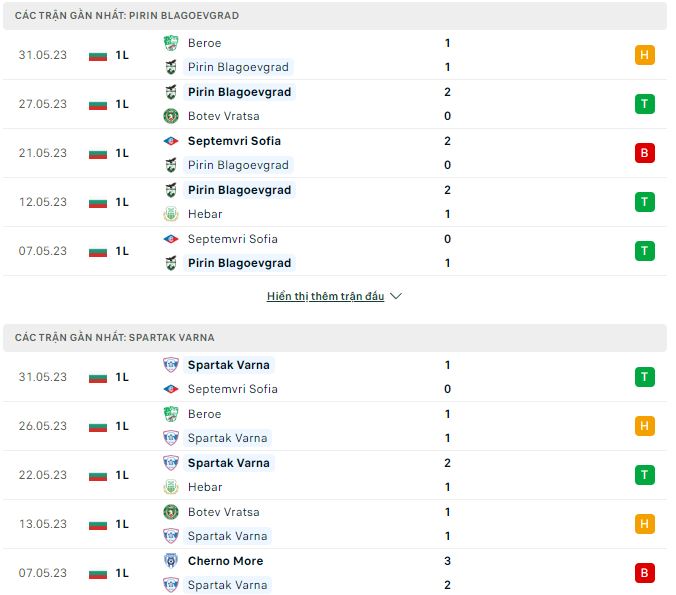Click the 1L league label on 13.05.23 row
Screen dimensions: 676x595
(122, 524)
